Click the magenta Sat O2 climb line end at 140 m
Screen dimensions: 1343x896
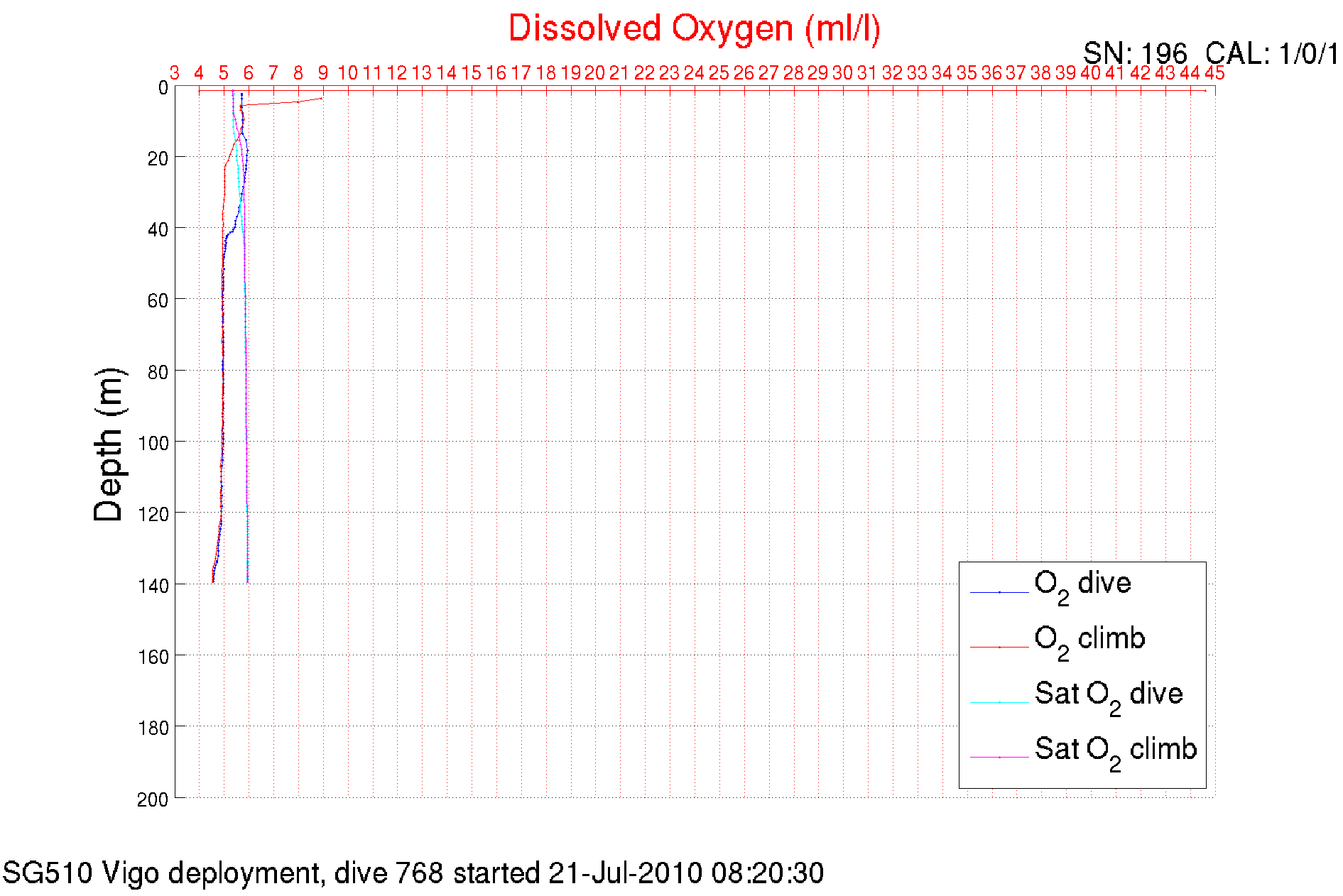248,582
